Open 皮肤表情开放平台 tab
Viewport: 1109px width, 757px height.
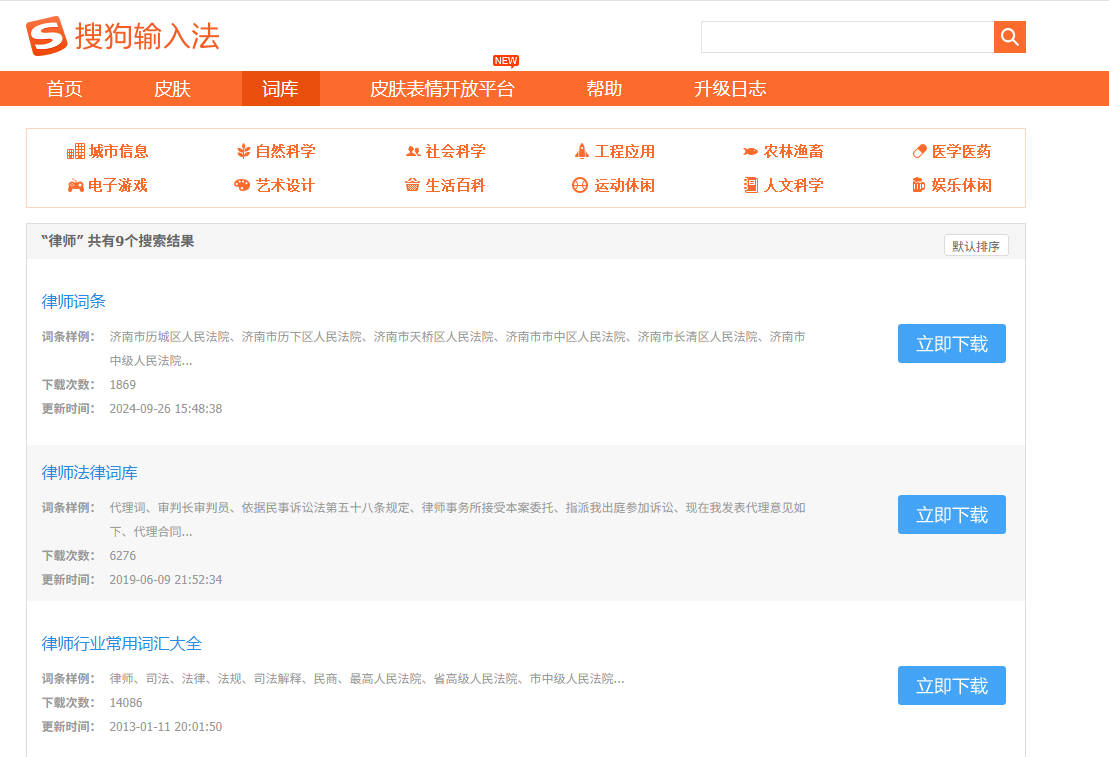click(x=442, y=88)
